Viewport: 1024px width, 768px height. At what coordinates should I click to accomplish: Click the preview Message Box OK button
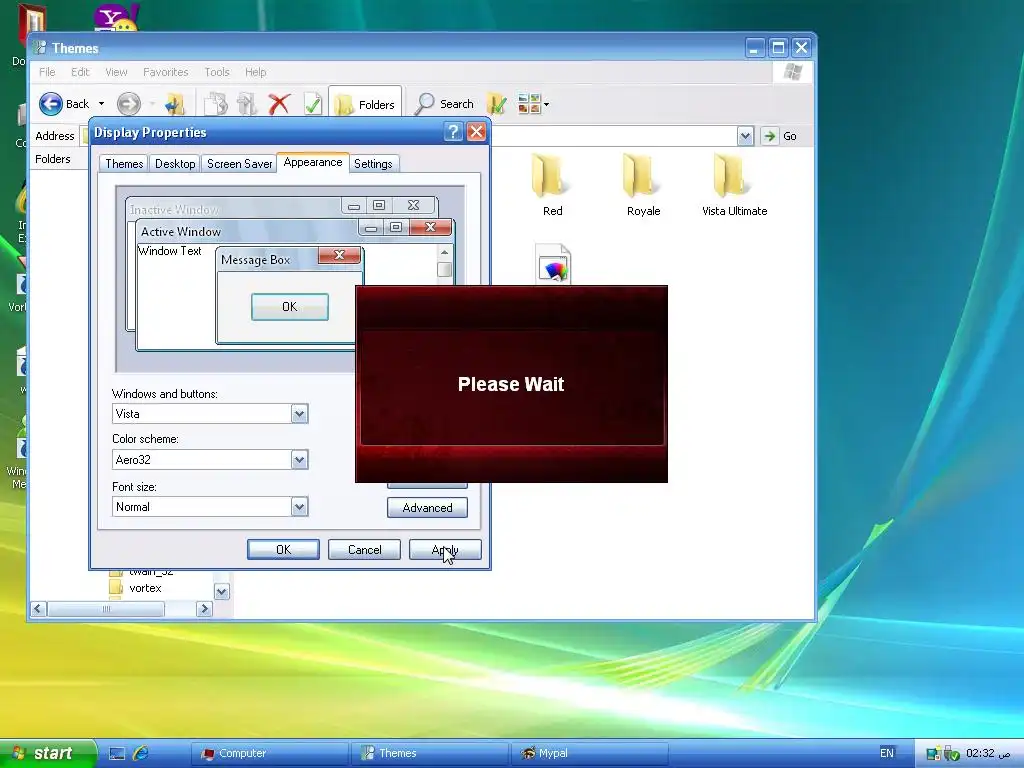[289, 307]
